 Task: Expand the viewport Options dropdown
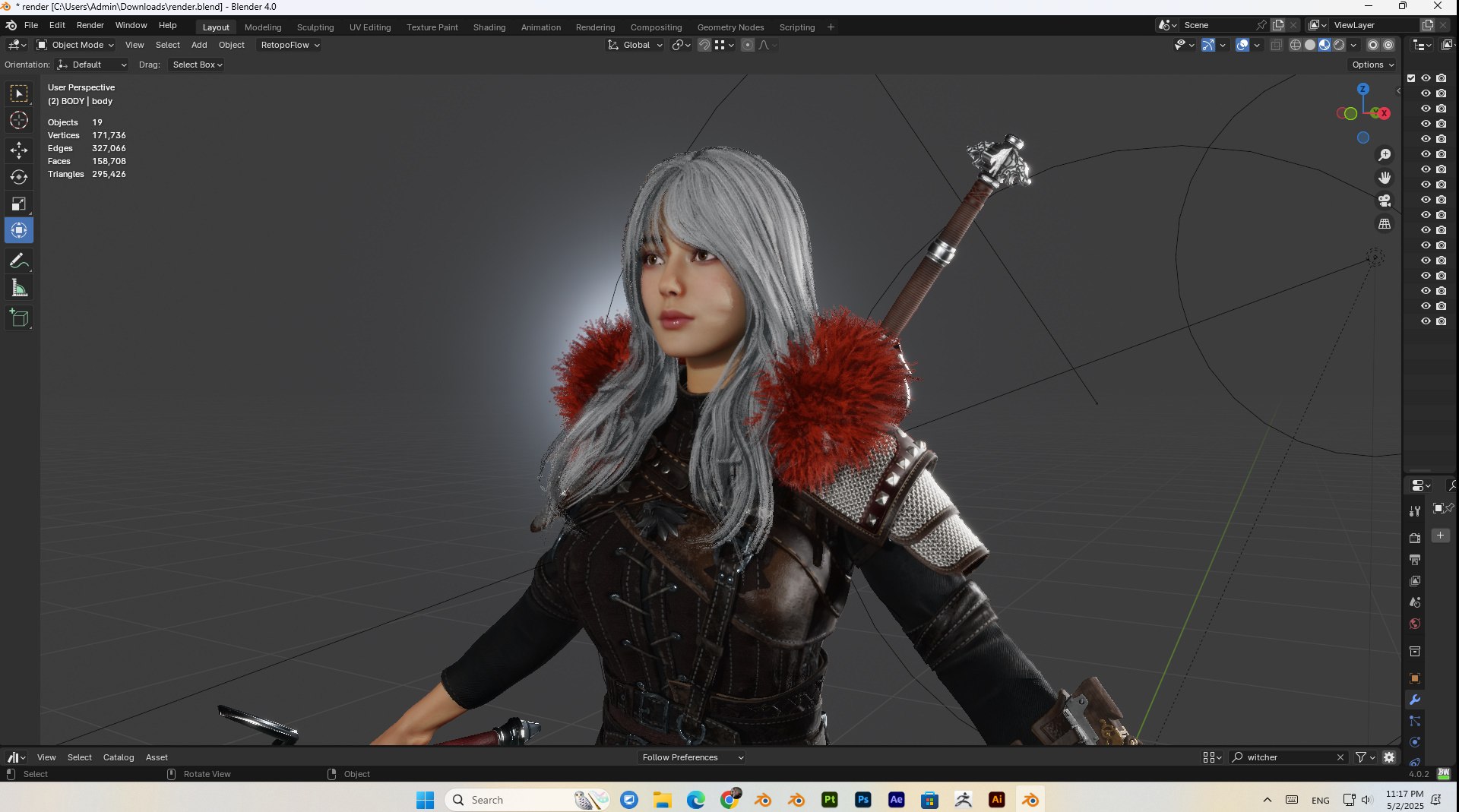point(1373,65)
